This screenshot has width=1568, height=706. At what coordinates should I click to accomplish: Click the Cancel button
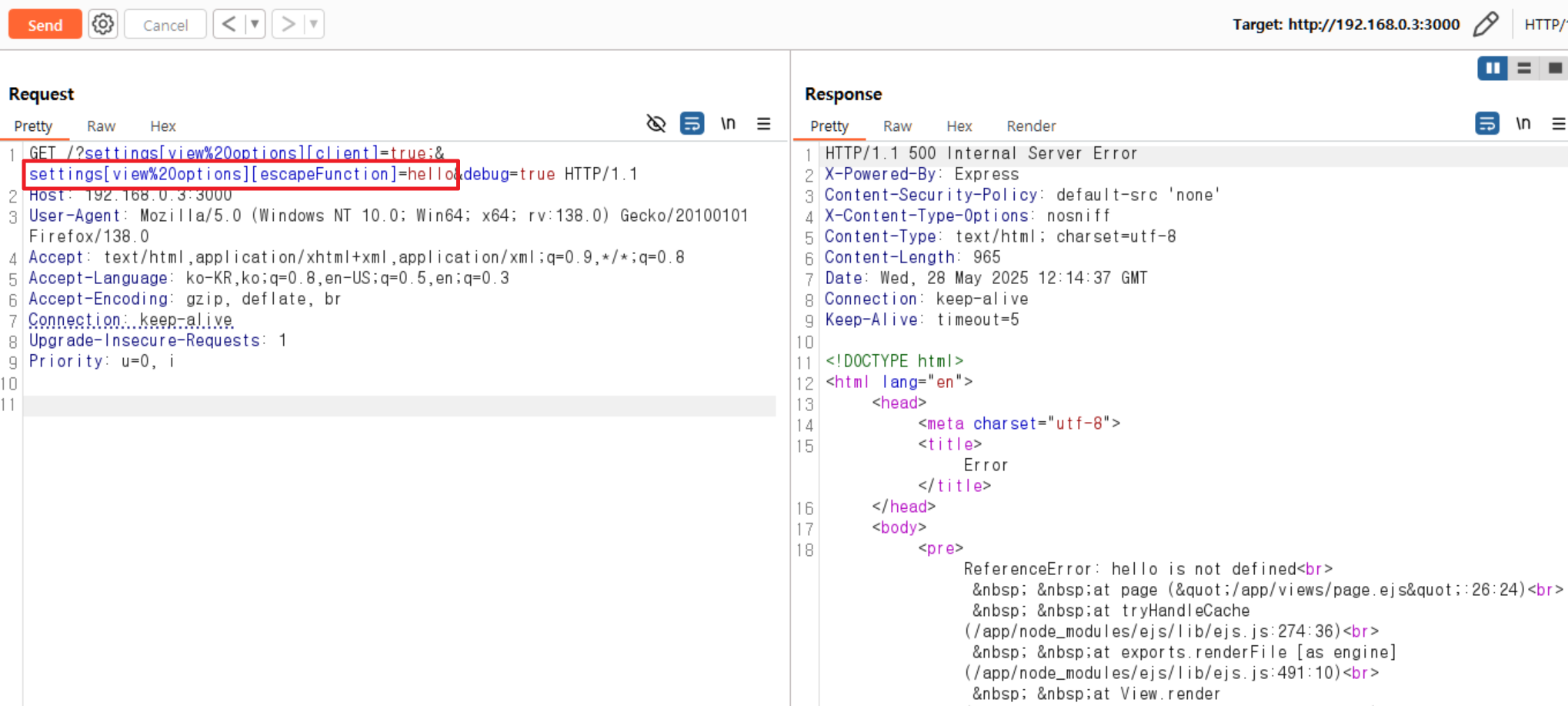[x=165, y=25]
